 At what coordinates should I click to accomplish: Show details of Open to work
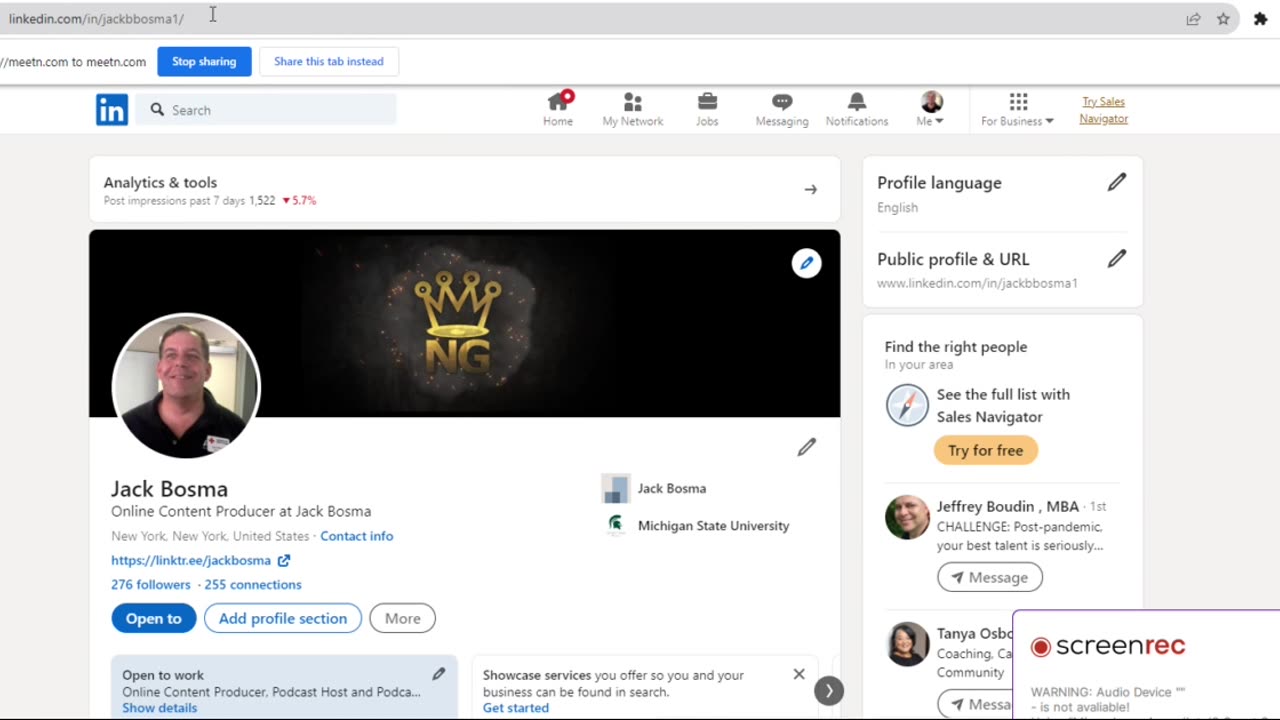(x=160, y=708)
